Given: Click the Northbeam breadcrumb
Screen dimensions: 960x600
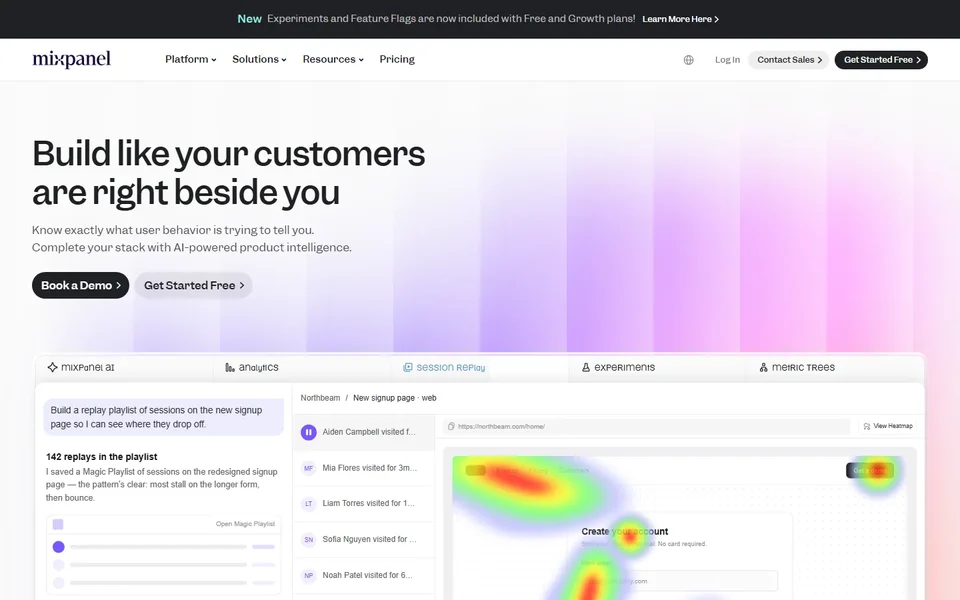Looking at the screenshot, I should tap(320, 398).
